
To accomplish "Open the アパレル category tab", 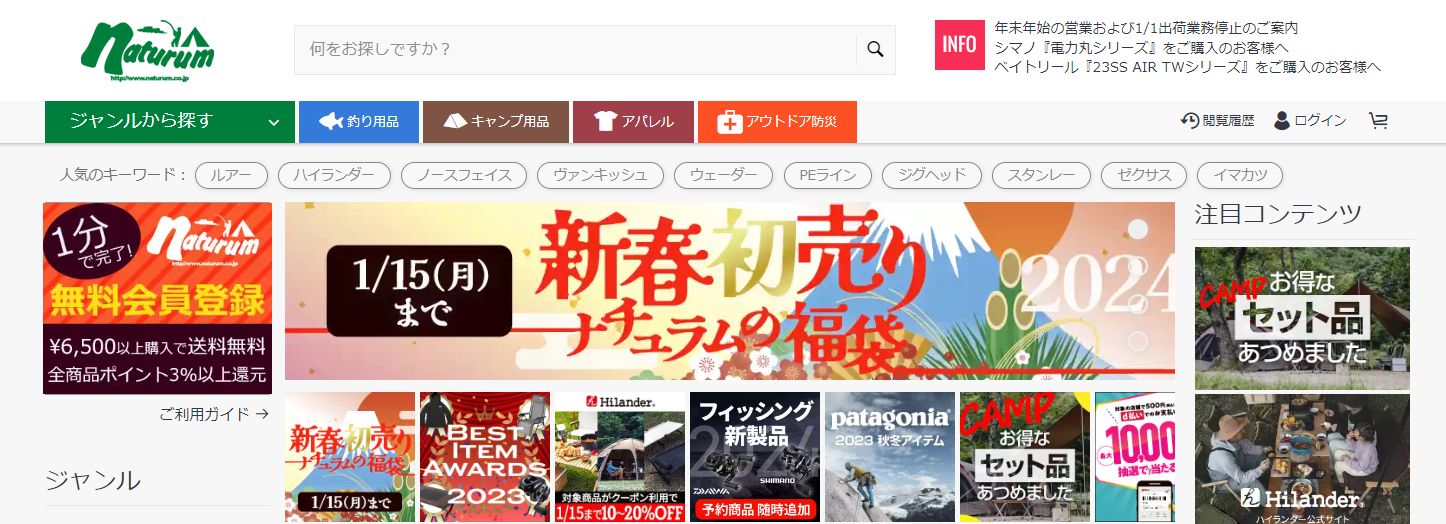I will click(x=633, y=122).
